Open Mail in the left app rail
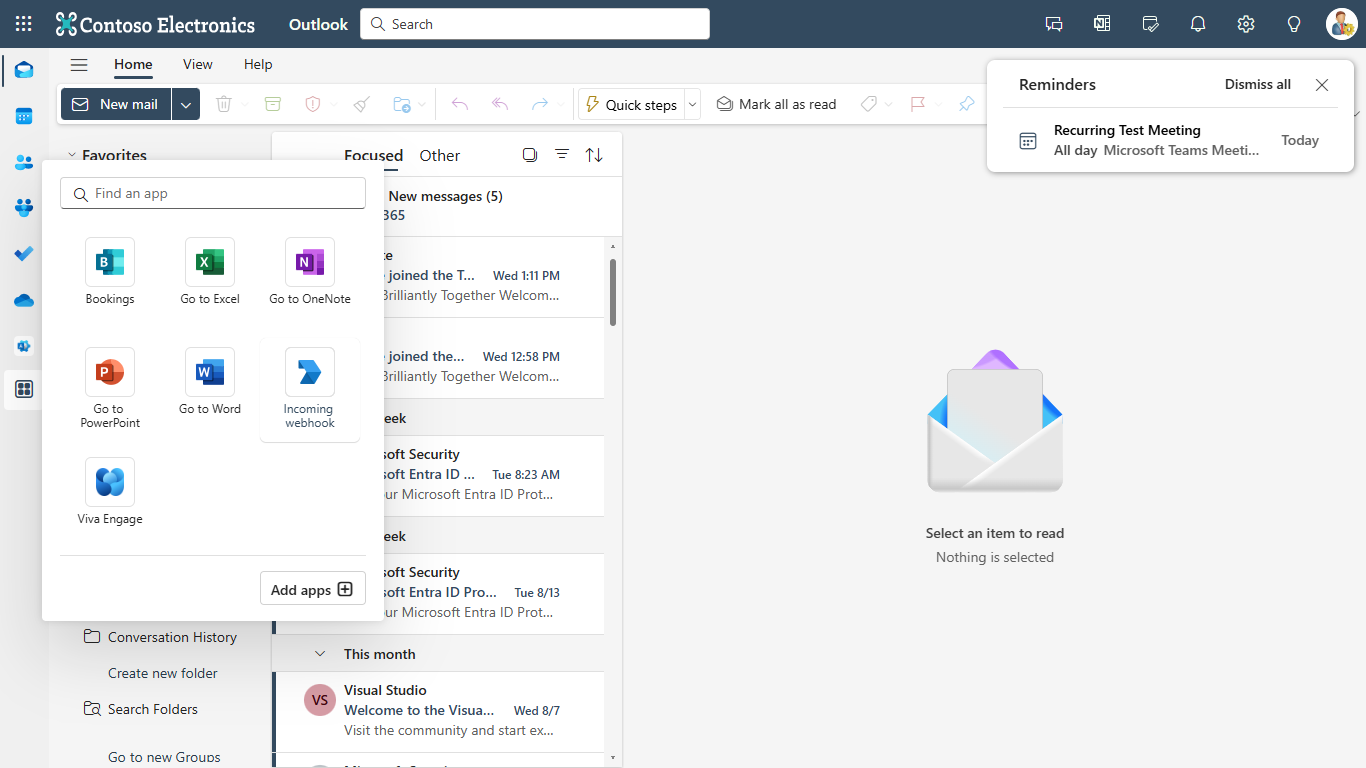The width and height of the screenshot is (1366, 768). pos(24,70)
